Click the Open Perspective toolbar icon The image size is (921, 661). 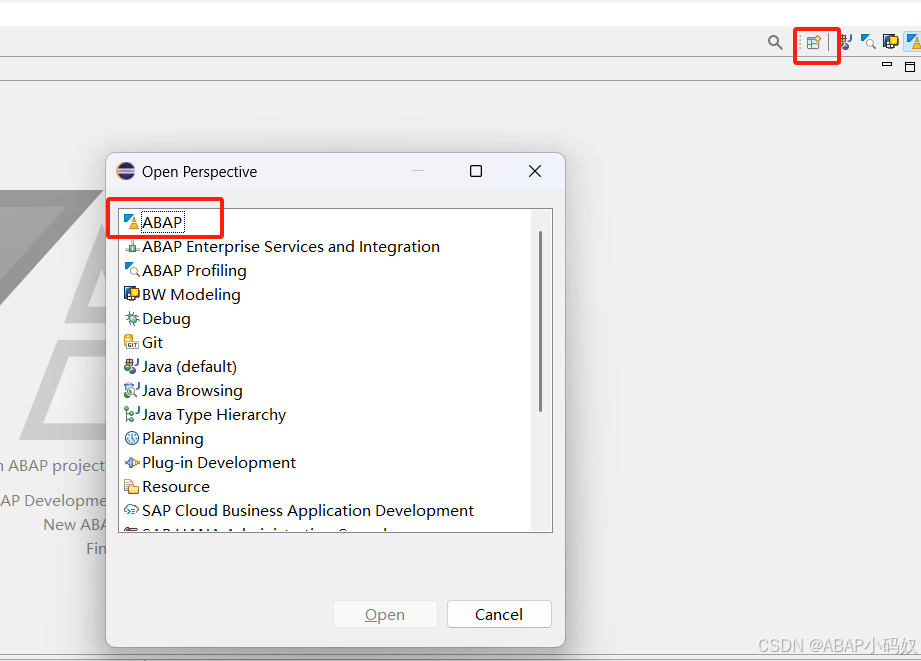814,42
